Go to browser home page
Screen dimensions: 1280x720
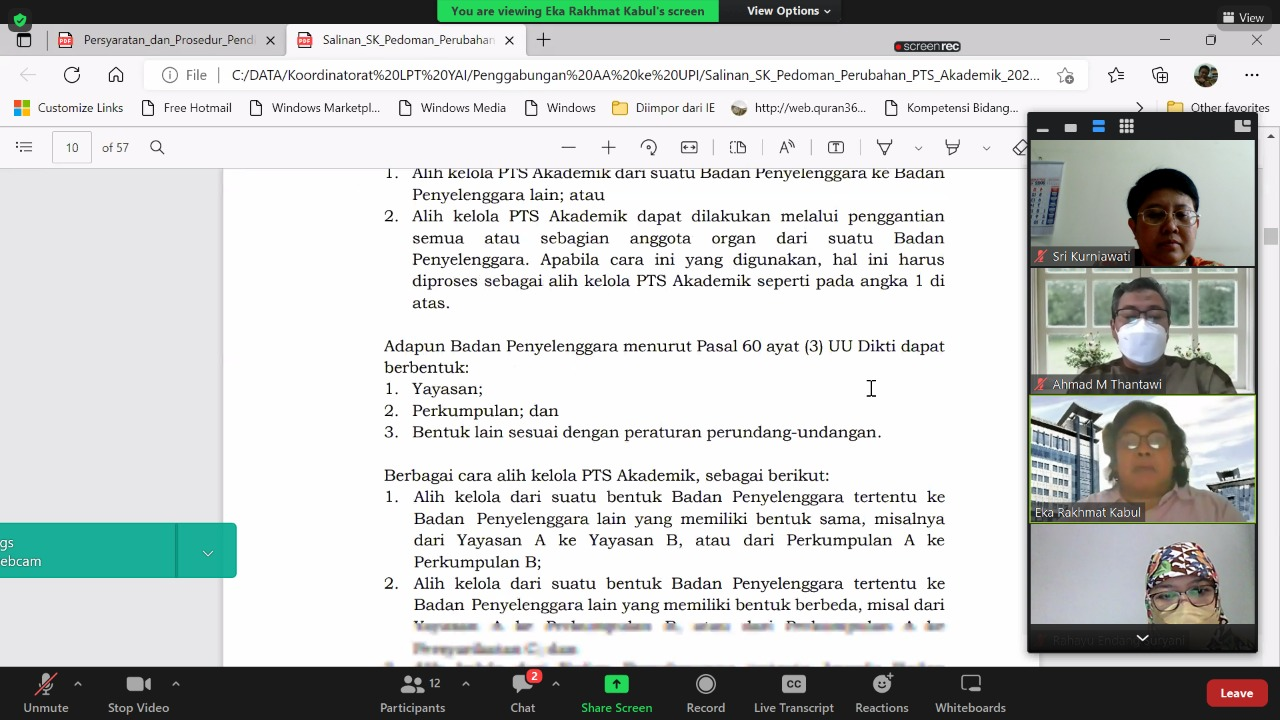pyautogui.click(x=116, y=75)
